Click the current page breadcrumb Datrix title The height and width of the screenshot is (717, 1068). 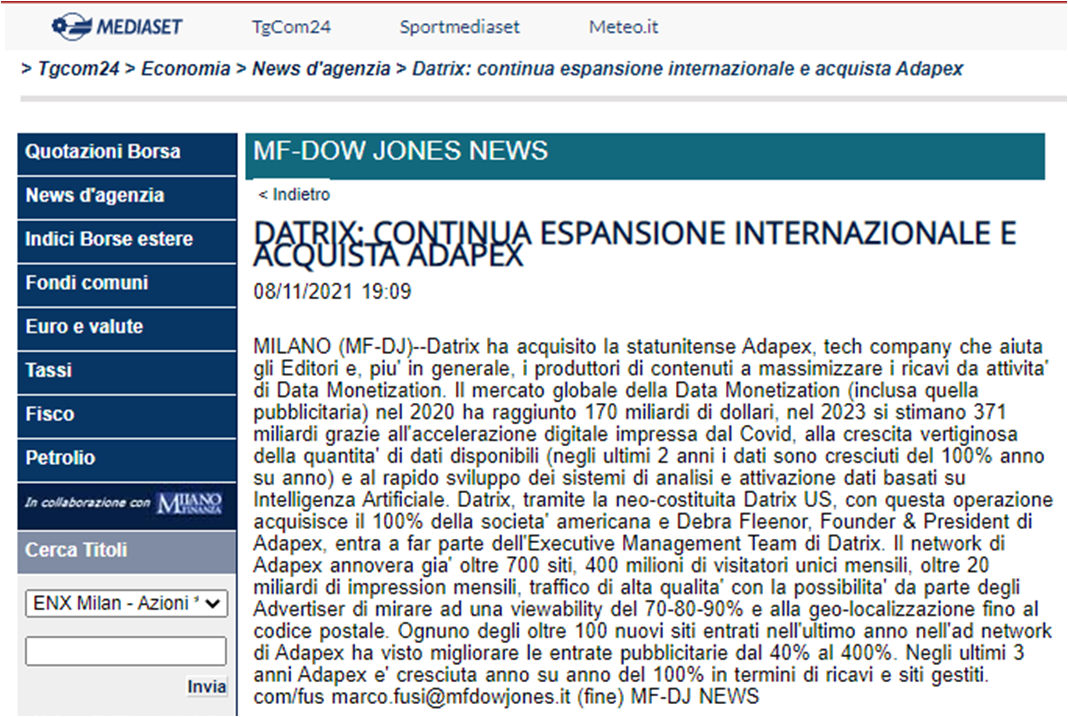click(x=687, y=69)
